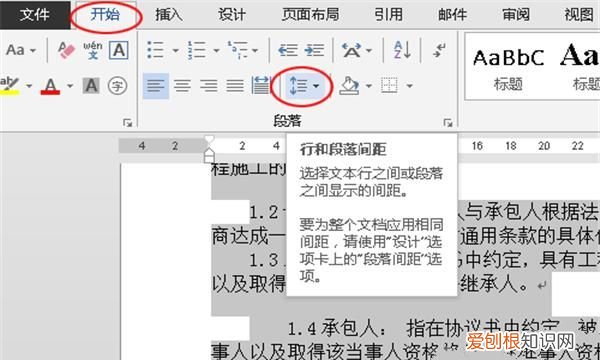Viewport: 600px width, 360px height.
Task: Switch to the 视图 (View) tab
Action: pos(579,15)
